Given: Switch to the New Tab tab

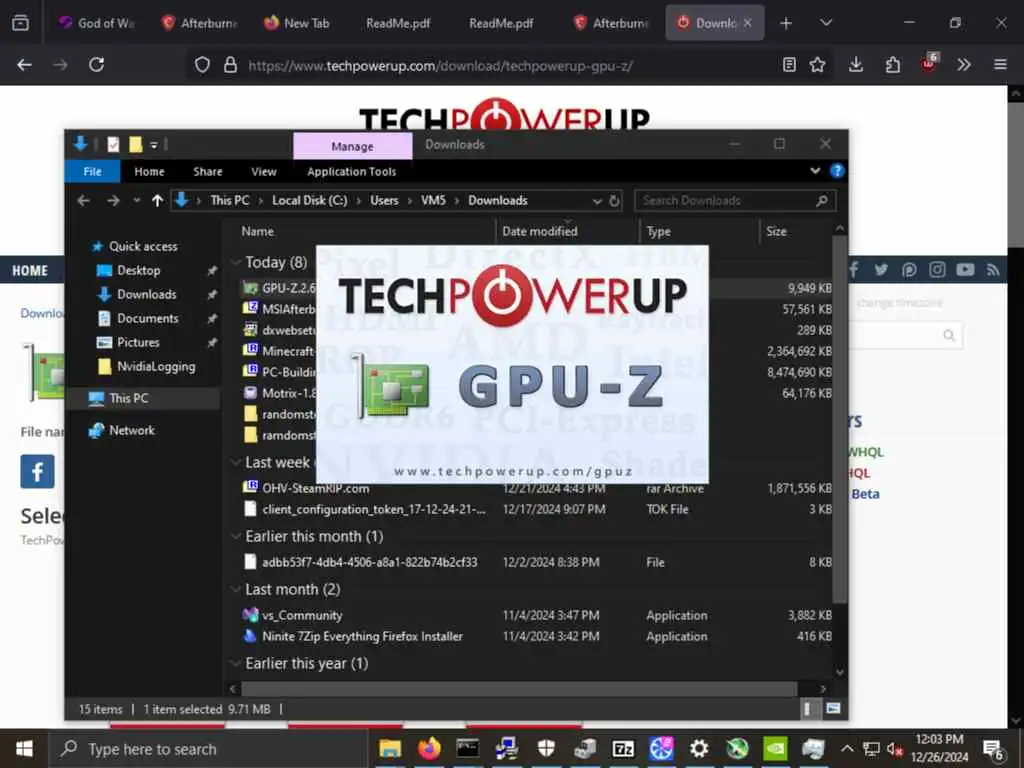Looking at the screenshot, I should (297, 23).
